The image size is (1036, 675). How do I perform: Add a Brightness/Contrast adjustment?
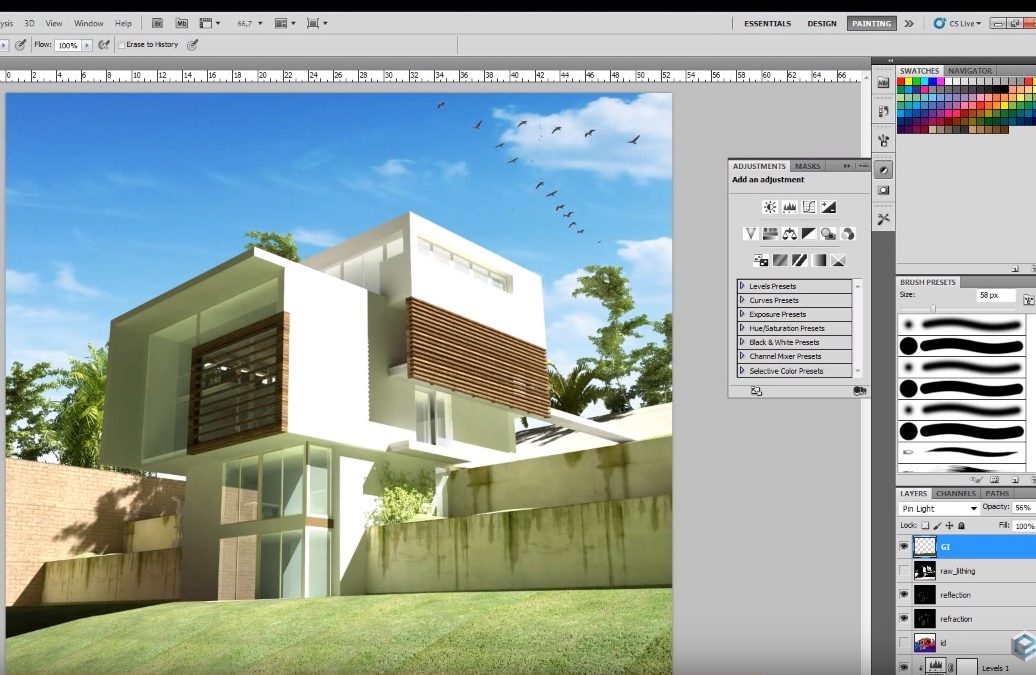[x=769, y=207]
